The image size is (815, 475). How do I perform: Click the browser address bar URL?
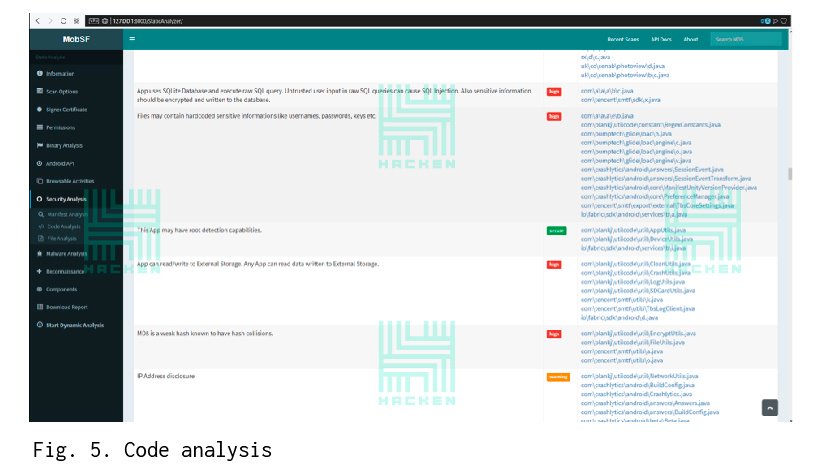[147, 21]
